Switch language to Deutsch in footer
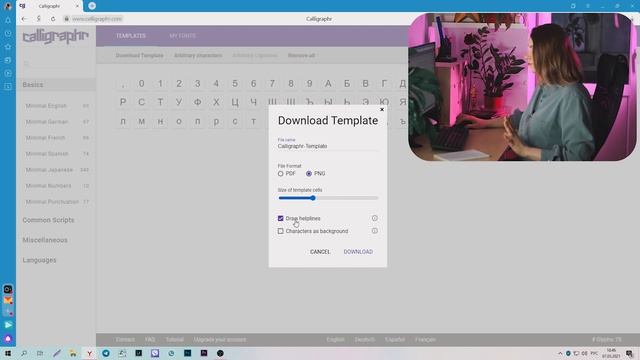 coord(364,340)
